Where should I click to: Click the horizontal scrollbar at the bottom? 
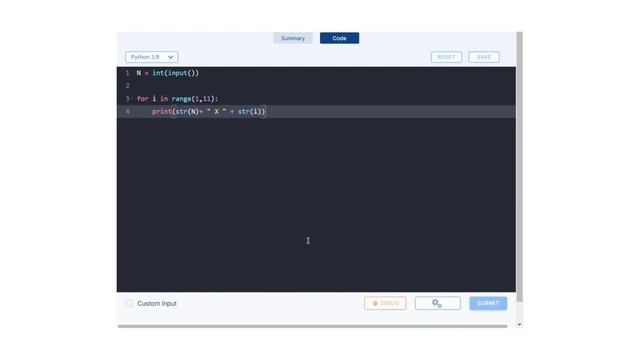click(x=312, y=326)
